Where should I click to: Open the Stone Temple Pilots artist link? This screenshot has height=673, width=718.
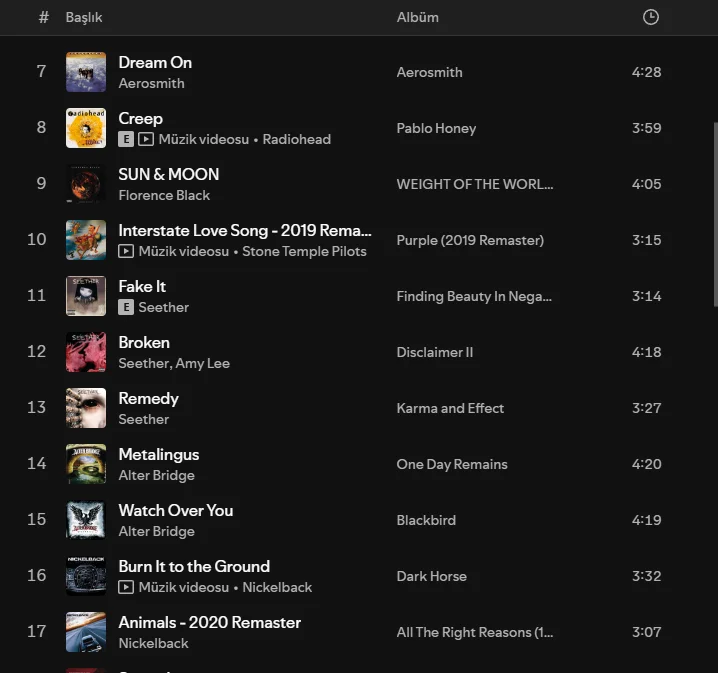click(305, 251)
